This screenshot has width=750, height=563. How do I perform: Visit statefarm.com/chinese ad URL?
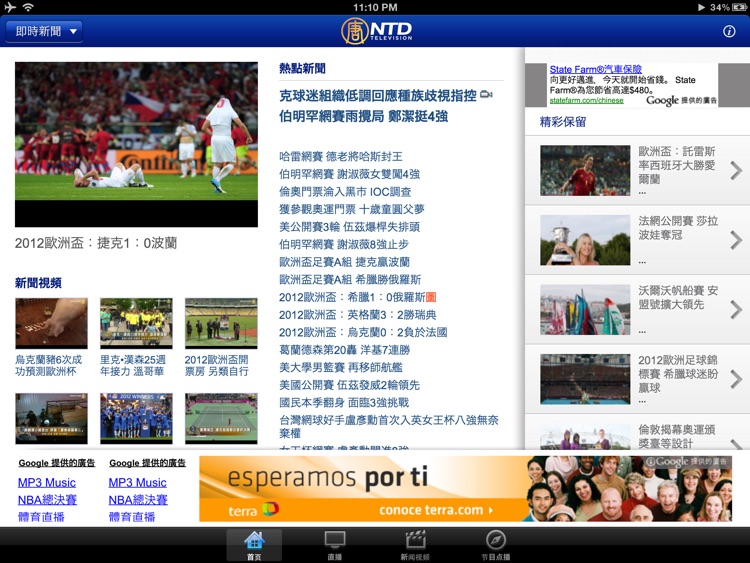coord(586,100)
